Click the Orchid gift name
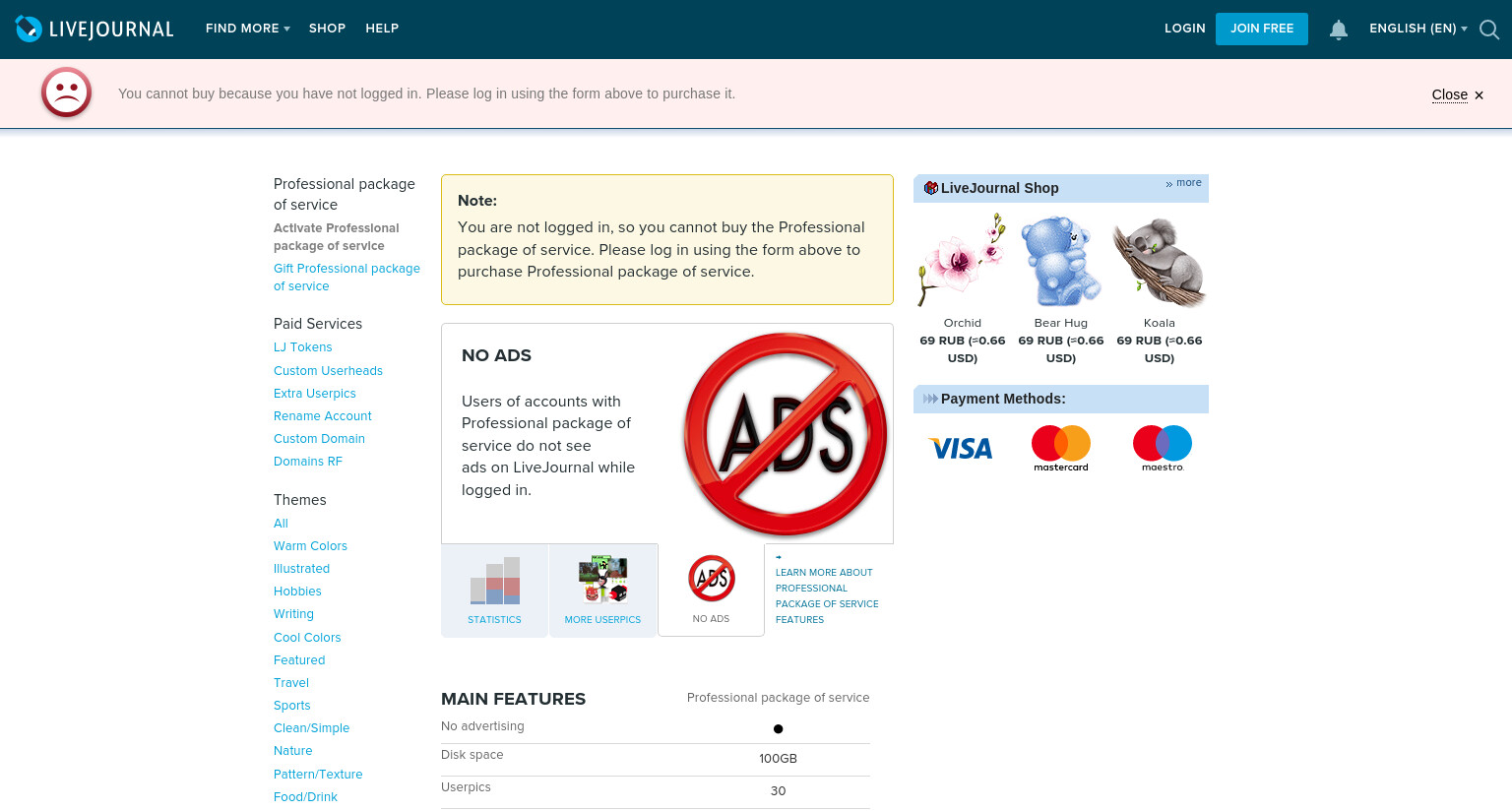Screen dimensions: 1512x811 pyautogui.click(x=962, y=323)
